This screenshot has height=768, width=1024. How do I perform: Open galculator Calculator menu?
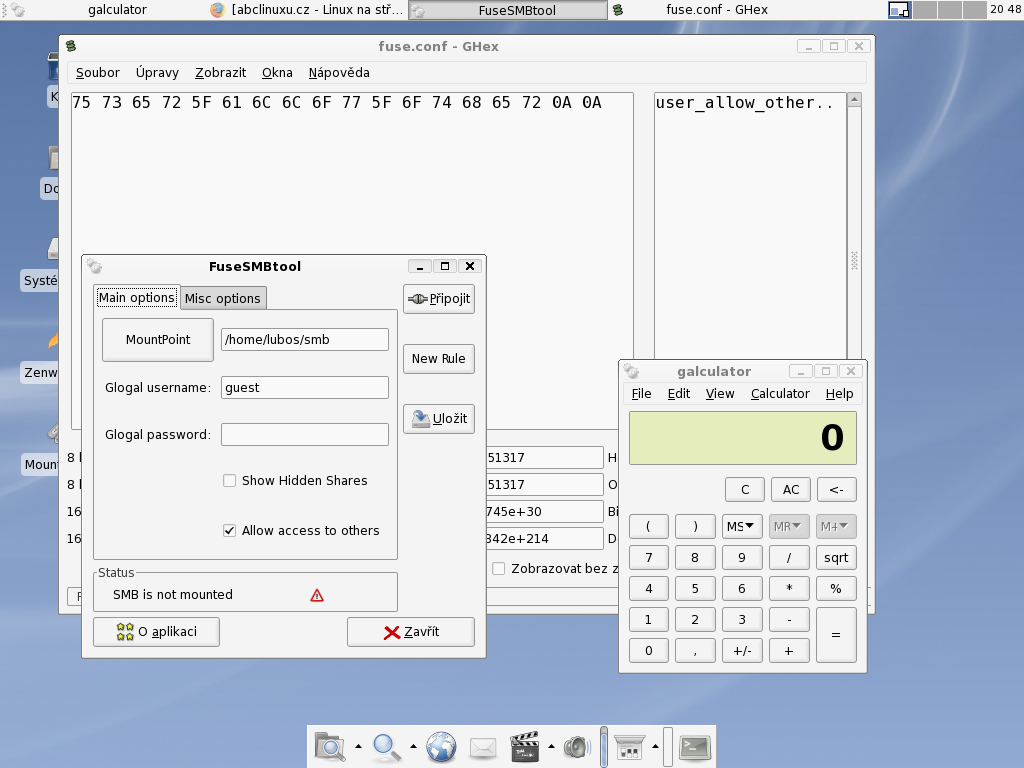click(780, 394)
